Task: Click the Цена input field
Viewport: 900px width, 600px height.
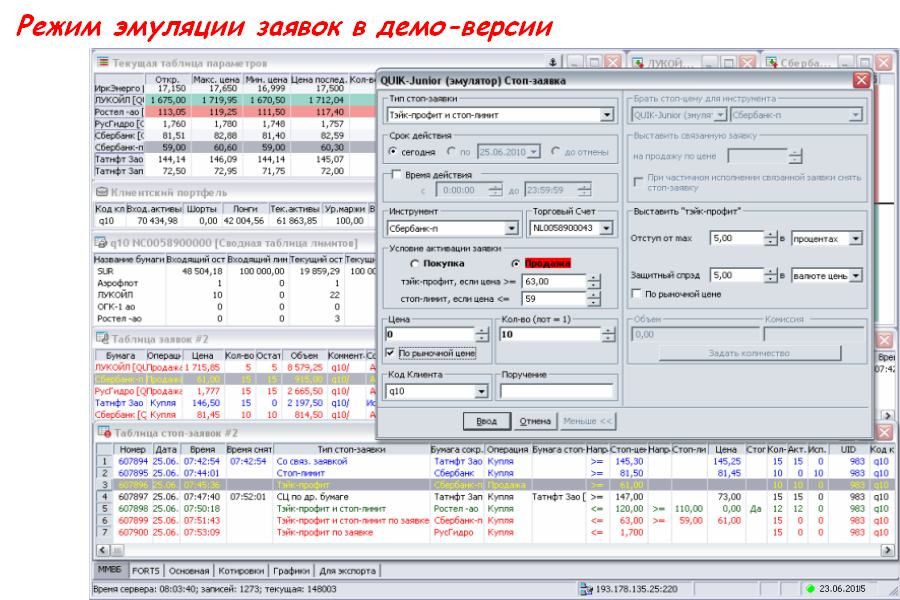Action: click(x=430, y=334)
